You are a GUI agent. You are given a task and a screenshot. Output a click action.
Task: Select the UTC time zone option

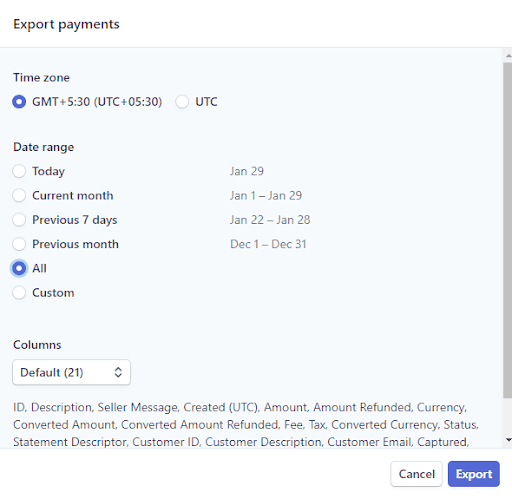(182, 102)
